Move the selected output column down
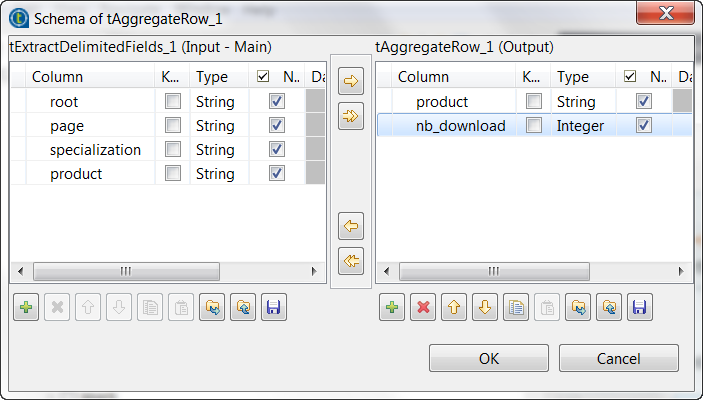This screenshot has width=703, height=400. pyautogui.click(x=485, y=308)
